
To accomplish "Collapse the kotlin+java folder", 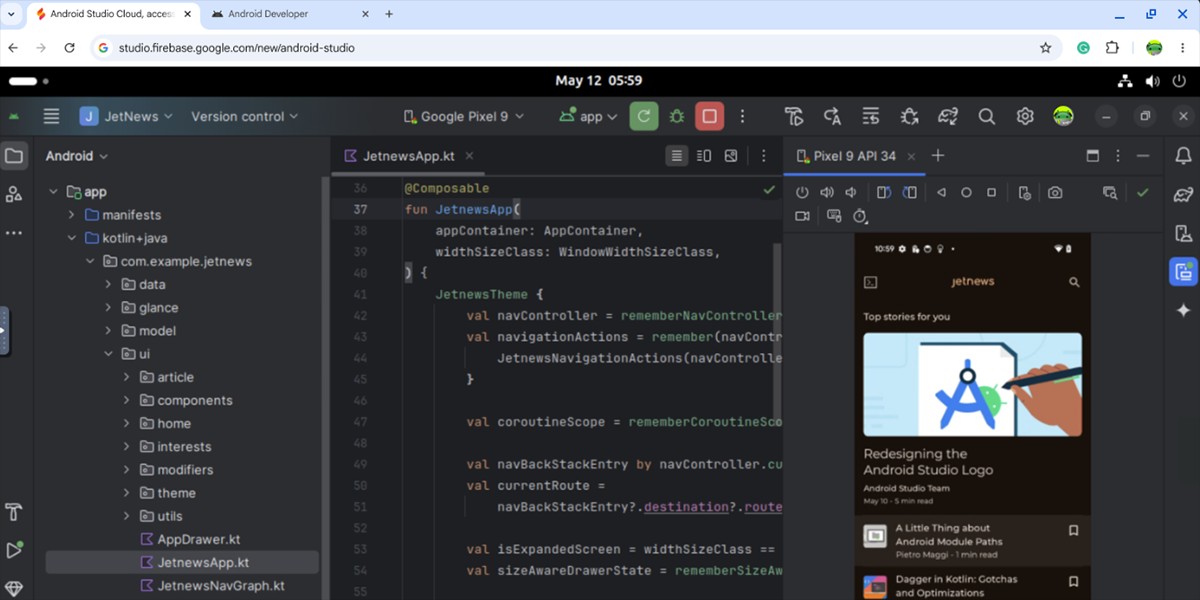I will pyautogui.click(x=71, y=238).
